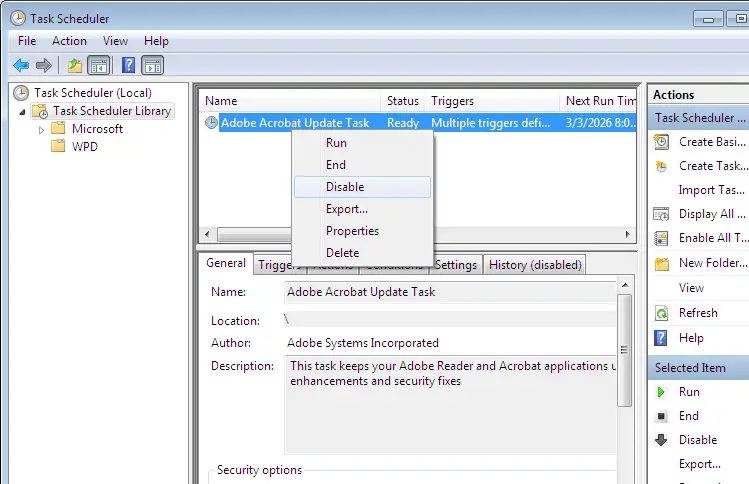Click the Task Scheduler title bar clock icon
749x484 pixels.
pyautogui.click(x=18, y=18)
